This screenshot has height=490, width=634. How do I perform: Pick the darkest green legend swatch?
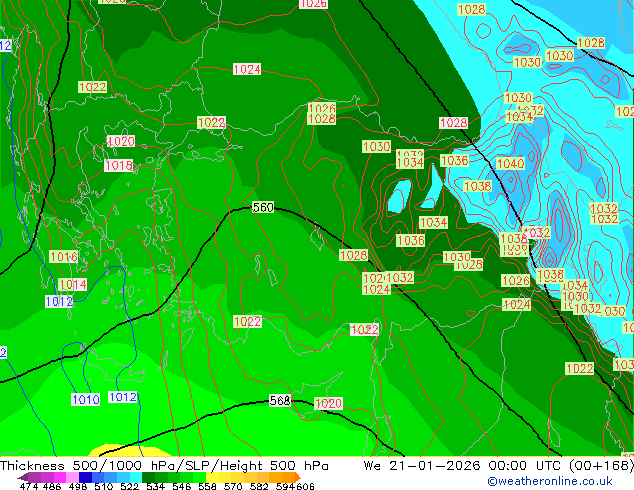[x=148, y=477]
